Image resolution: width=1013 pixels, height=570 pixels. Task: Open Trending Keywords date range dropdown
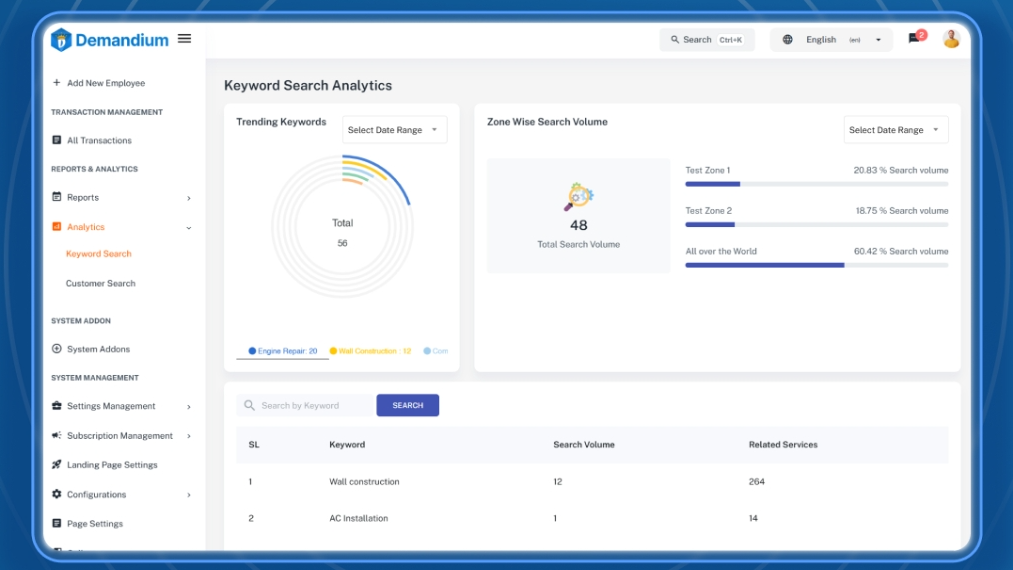394,130
